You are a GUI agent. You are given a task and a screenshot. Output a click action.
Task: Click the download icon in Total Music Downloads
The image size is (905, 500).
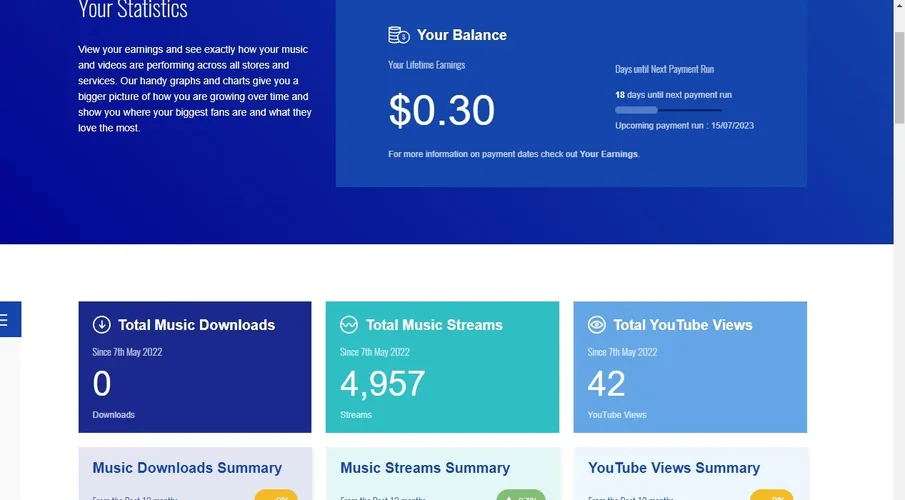[102, 324]
